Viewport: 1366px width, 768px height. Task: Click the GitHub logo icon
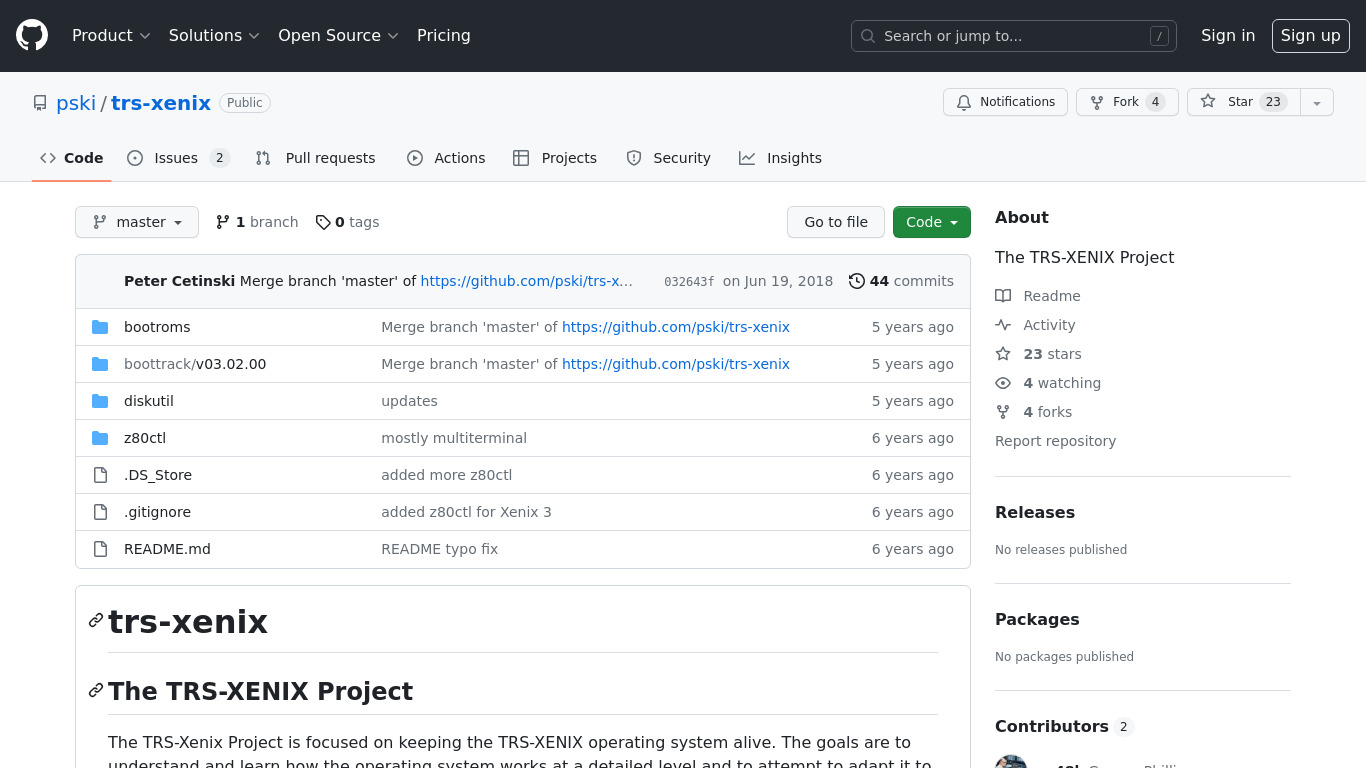(x=32, y=36)
